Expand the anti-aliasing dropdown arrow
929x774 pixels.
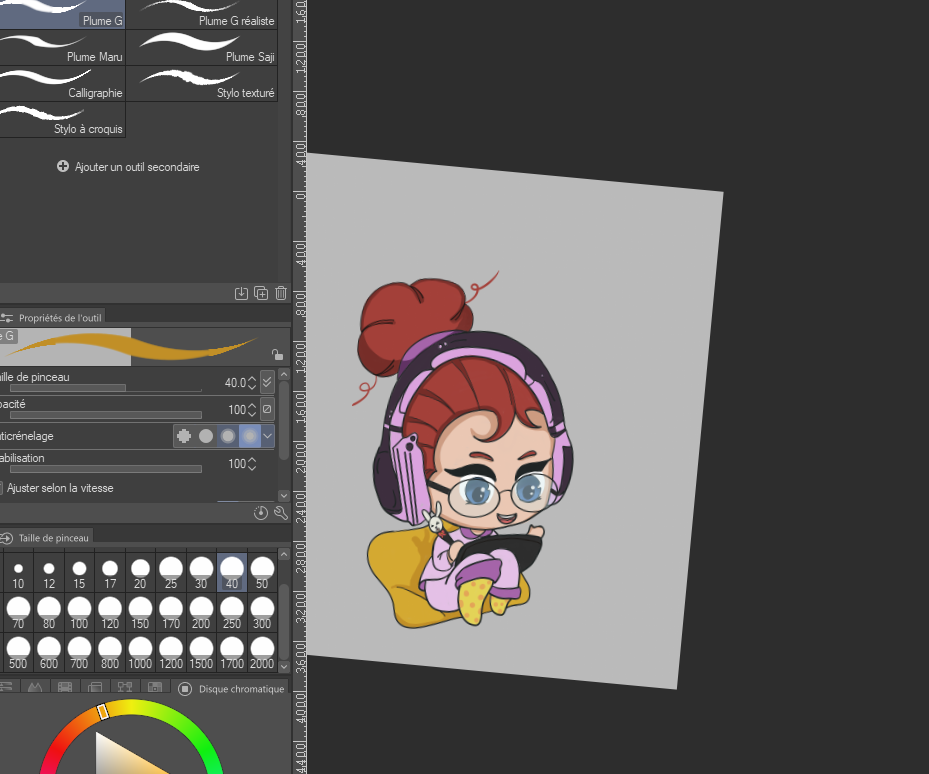click(x=267, y=436)
